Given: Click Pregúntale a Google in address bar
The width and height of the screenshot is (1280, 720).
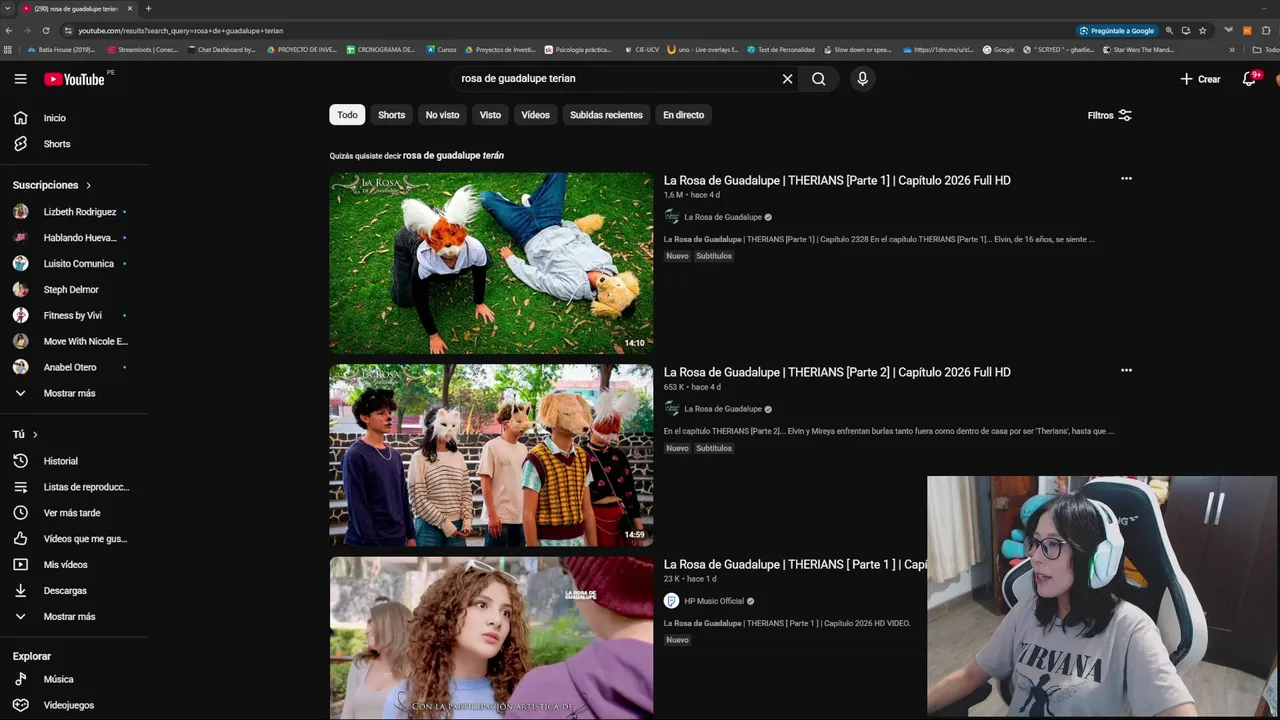Looking at the screenshot, I should tap(1117, 31).
